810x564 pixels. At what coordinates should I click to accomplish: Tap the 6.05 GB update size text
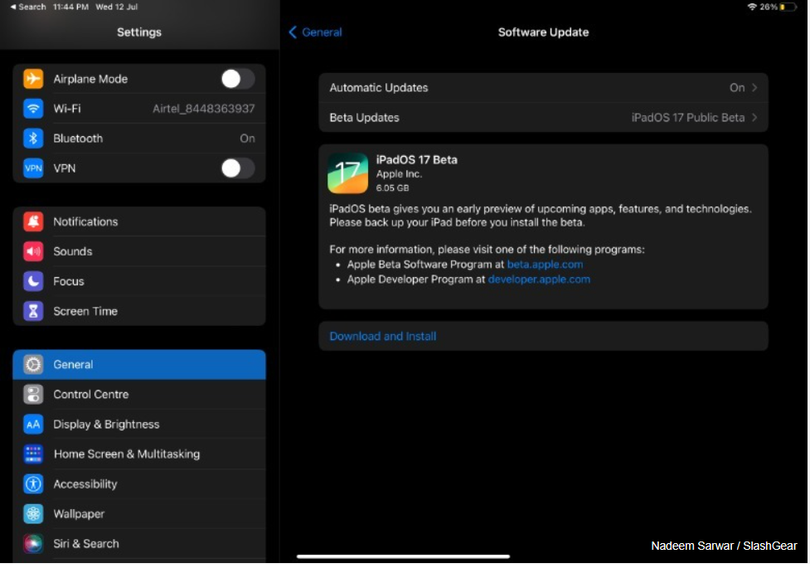[393, 188]
